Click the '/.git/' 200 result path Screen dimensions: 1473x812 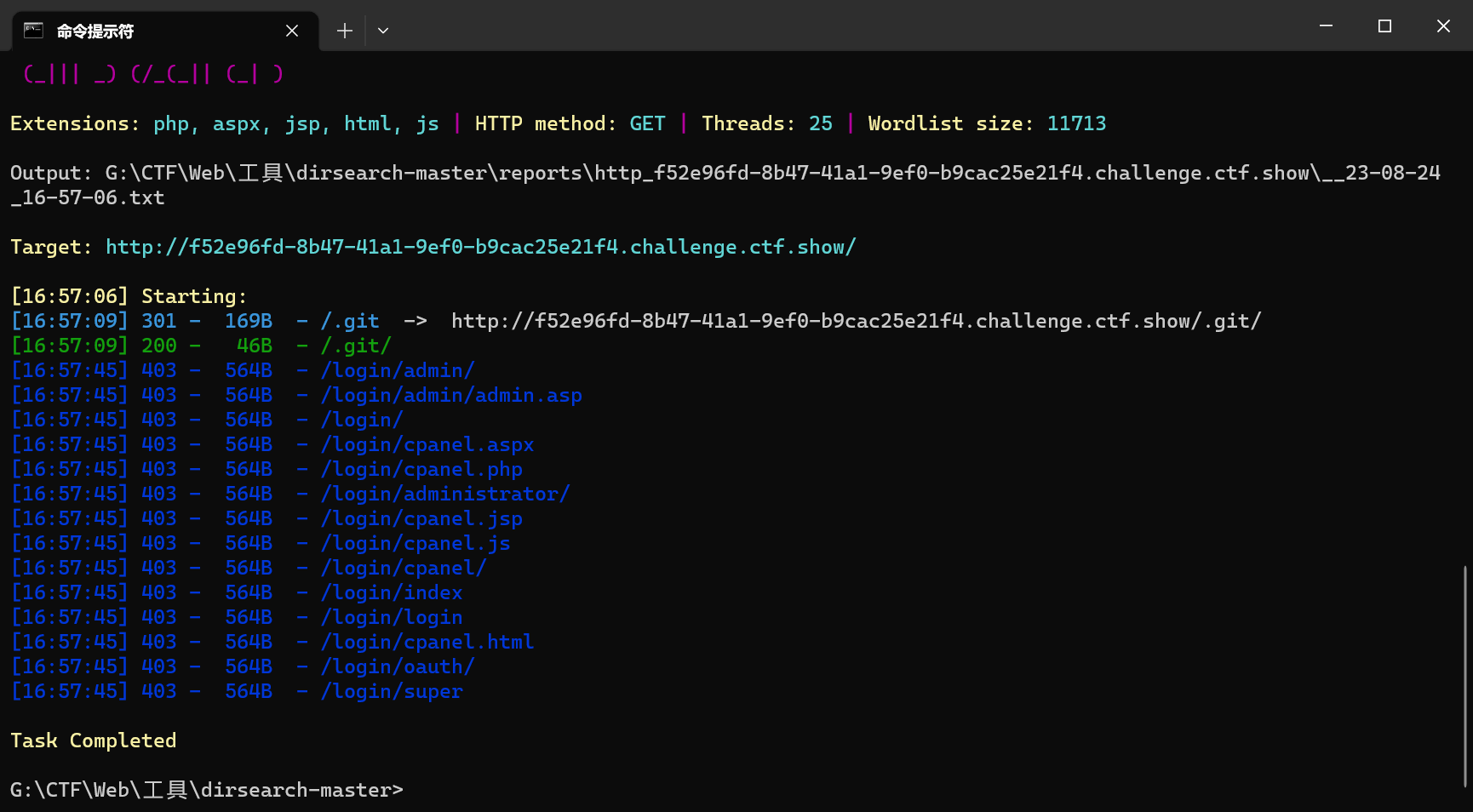(356, 346)
